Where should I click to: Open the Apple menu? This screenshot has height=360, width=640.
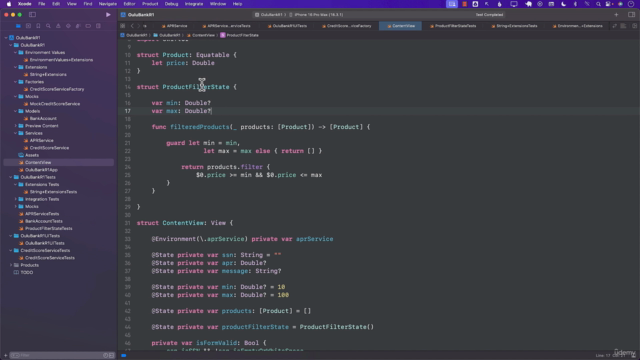[9, 4]
